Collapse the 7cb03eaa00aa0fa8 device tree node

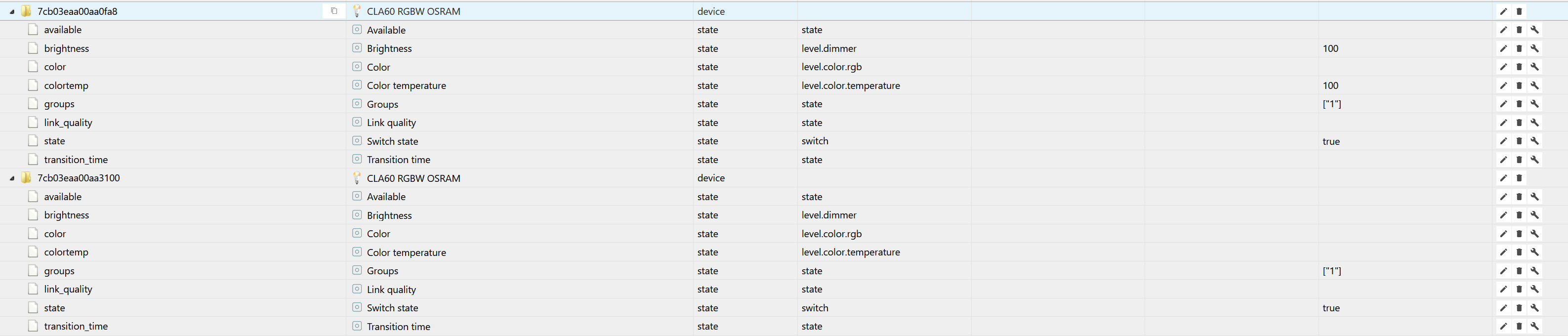pyautogui.click(x=11, y=11)
